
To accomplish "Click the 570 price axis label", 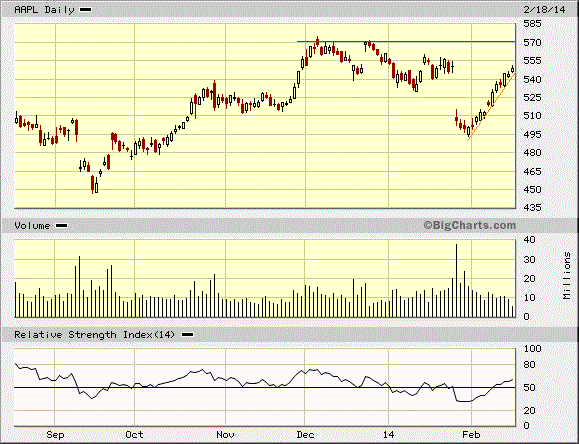I will pos(532,43).
